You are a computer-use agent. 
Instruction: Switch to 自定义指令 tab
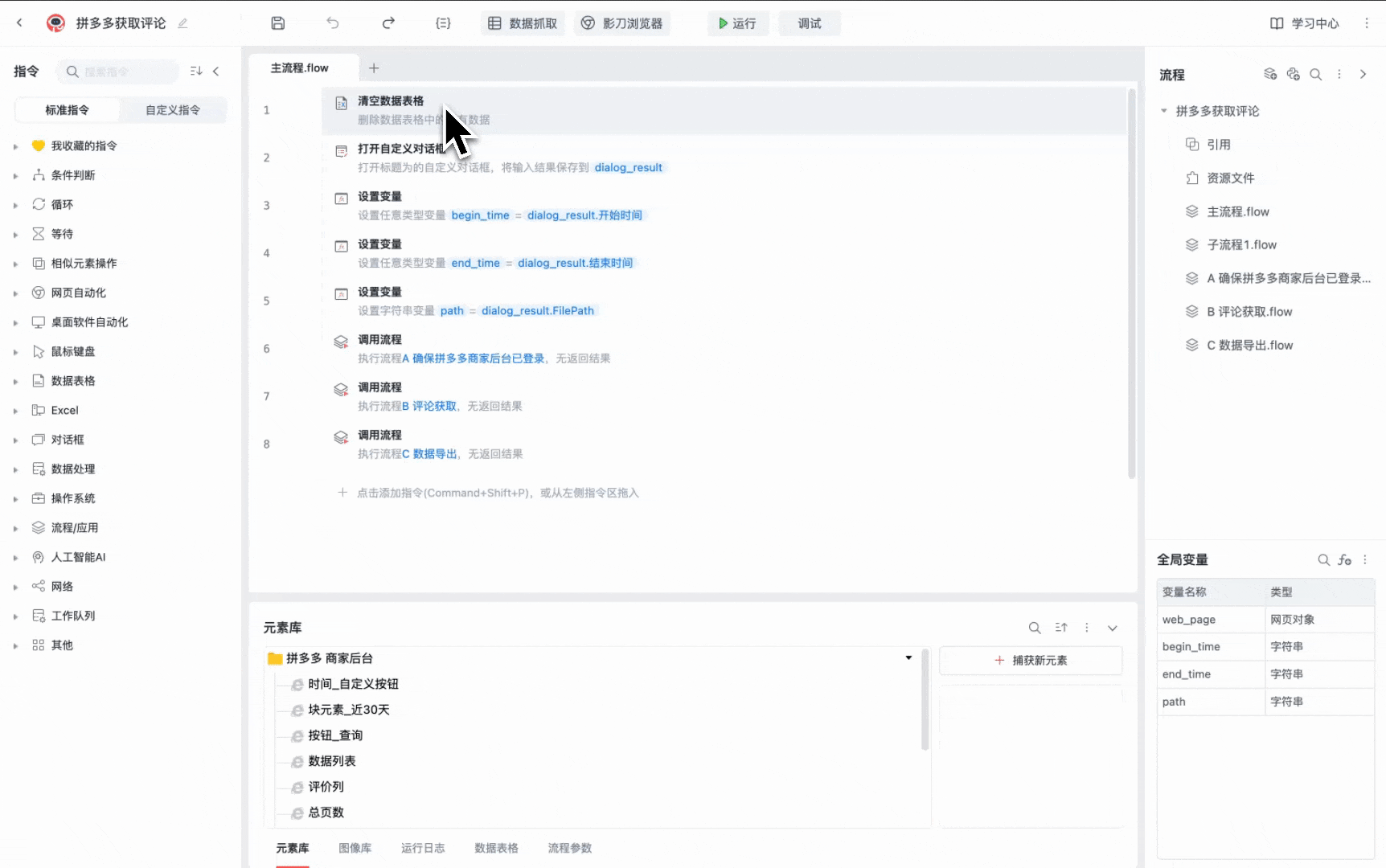tap(173, 110)
